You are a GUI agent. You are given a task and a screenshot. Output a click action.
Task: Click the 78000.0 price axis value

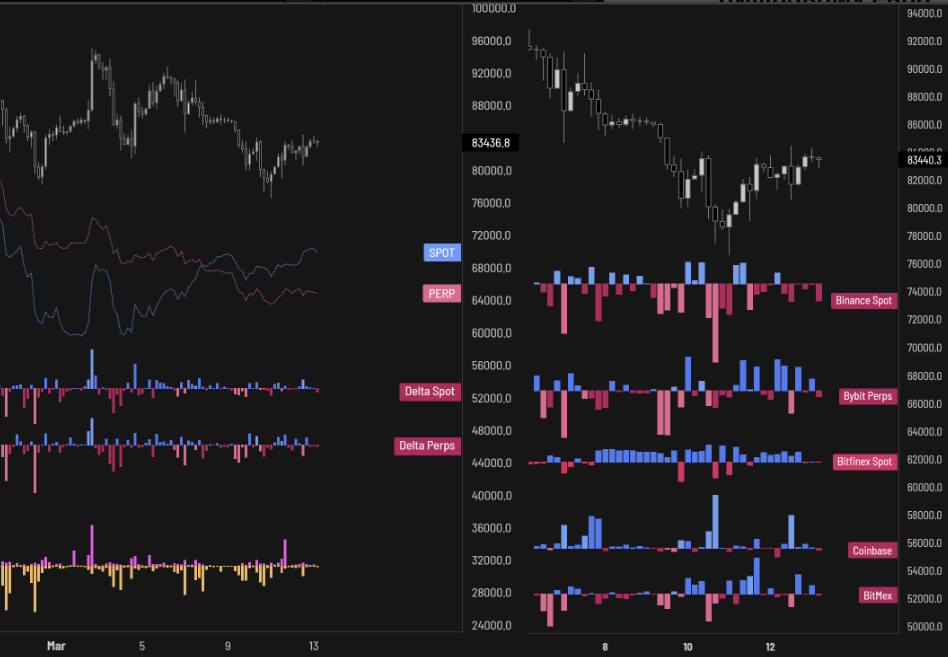pyautogui.click(x=924, y=236)
